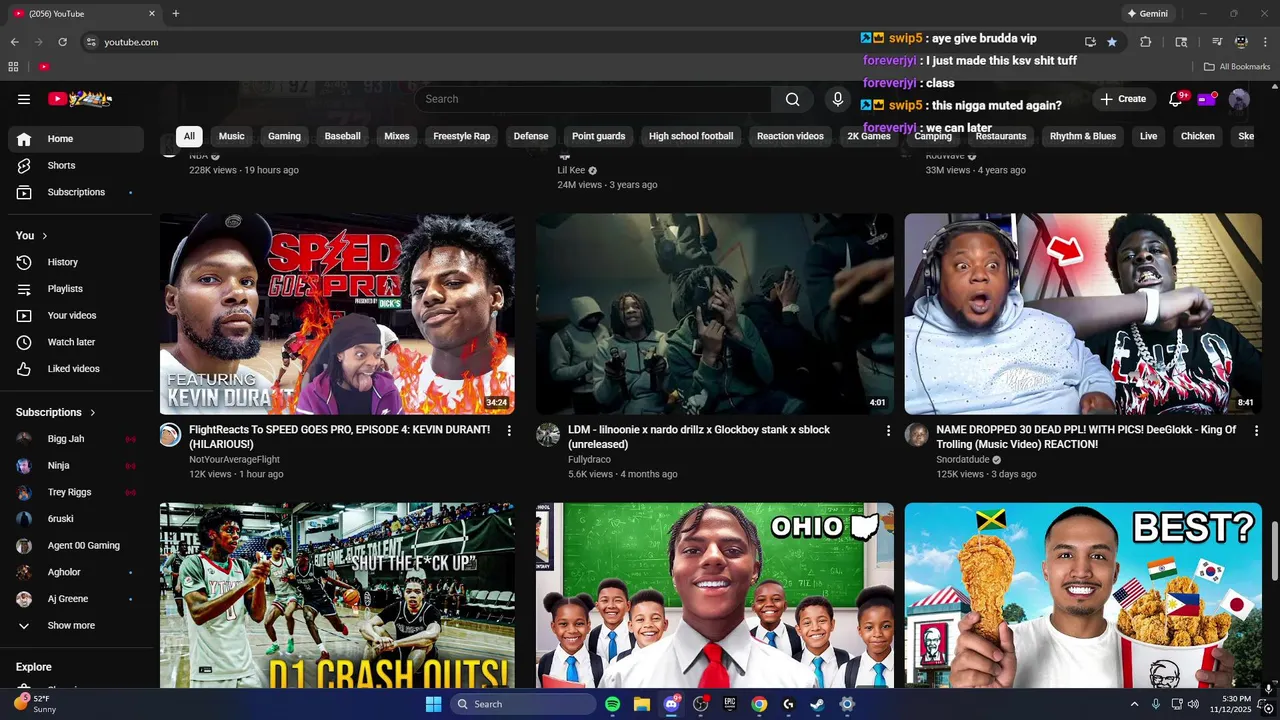Open the Watch later list
The image size is (1280, 720).
pos(76,342)
